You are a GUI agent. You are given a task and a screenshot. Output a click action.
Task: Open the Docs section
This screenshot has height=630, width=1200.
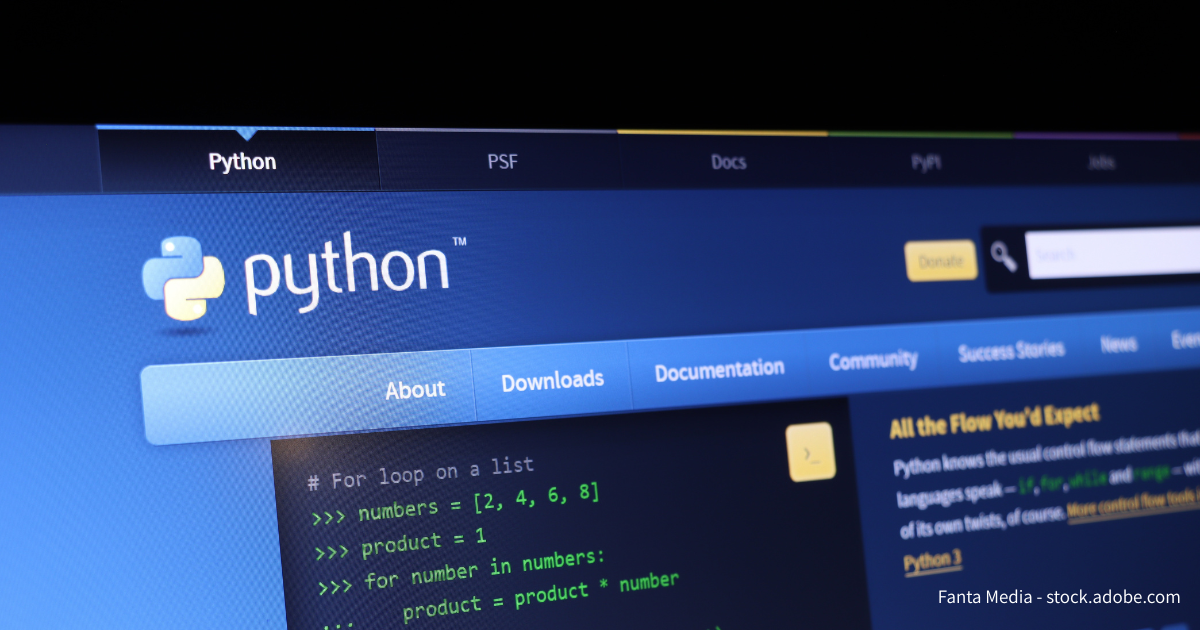pos(727,161)
